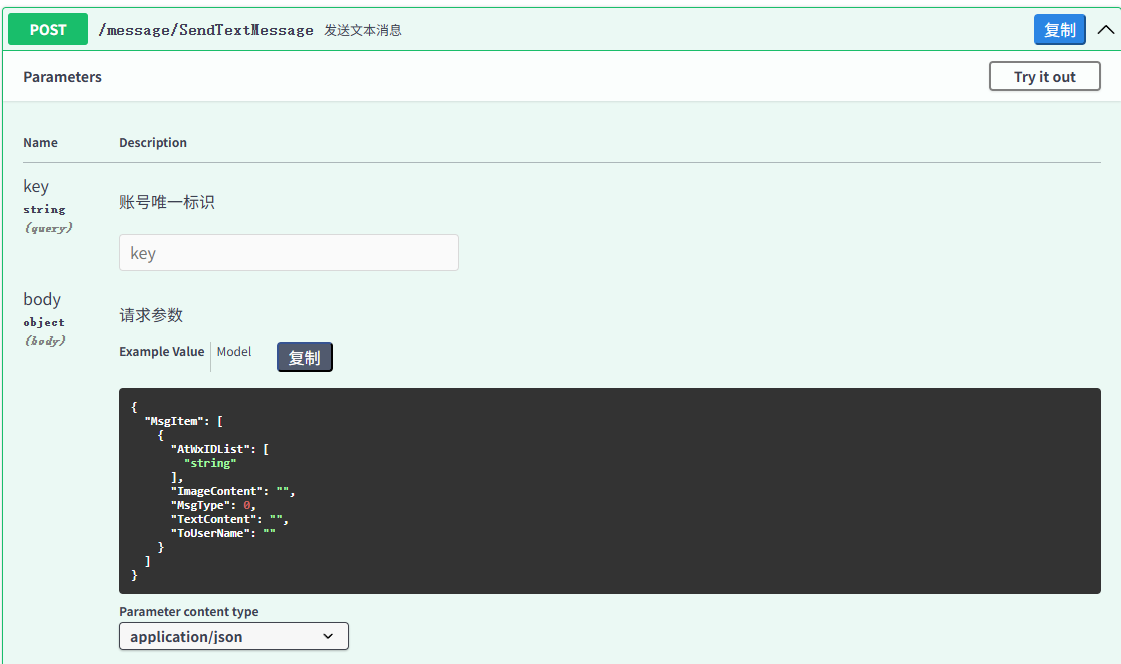Collapse the SendTextMessage endpoint with the chevron
Viewport: 1121px width, 664px height.
click(1105, 29)
